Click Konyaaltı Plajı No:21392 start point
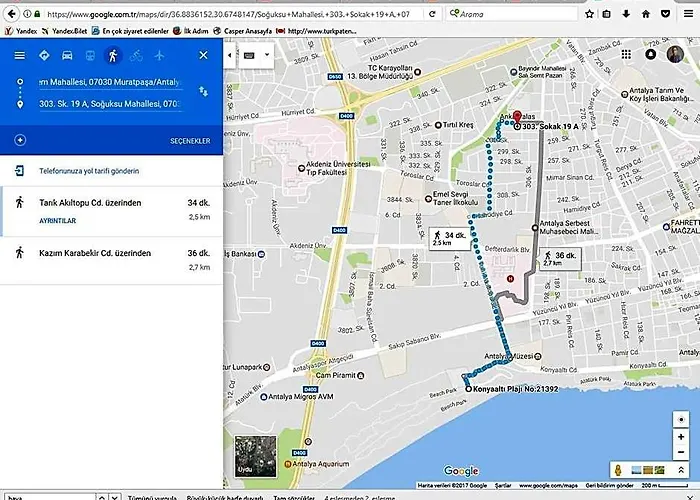This screenshot has height=500, width=700. pos(512,389)
